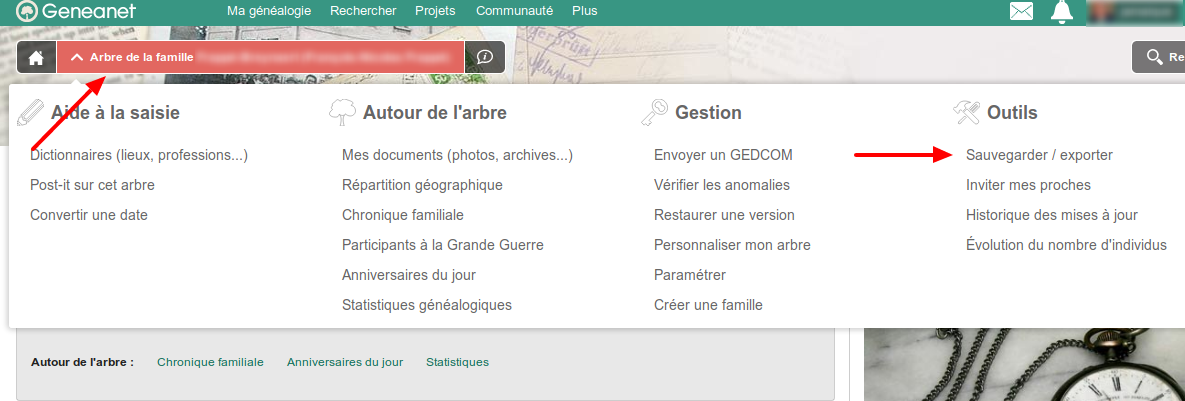Screen dimensions: 1185x401
Task: Select Sauvegarder / exporter
Action: (x=1039, y=155)
